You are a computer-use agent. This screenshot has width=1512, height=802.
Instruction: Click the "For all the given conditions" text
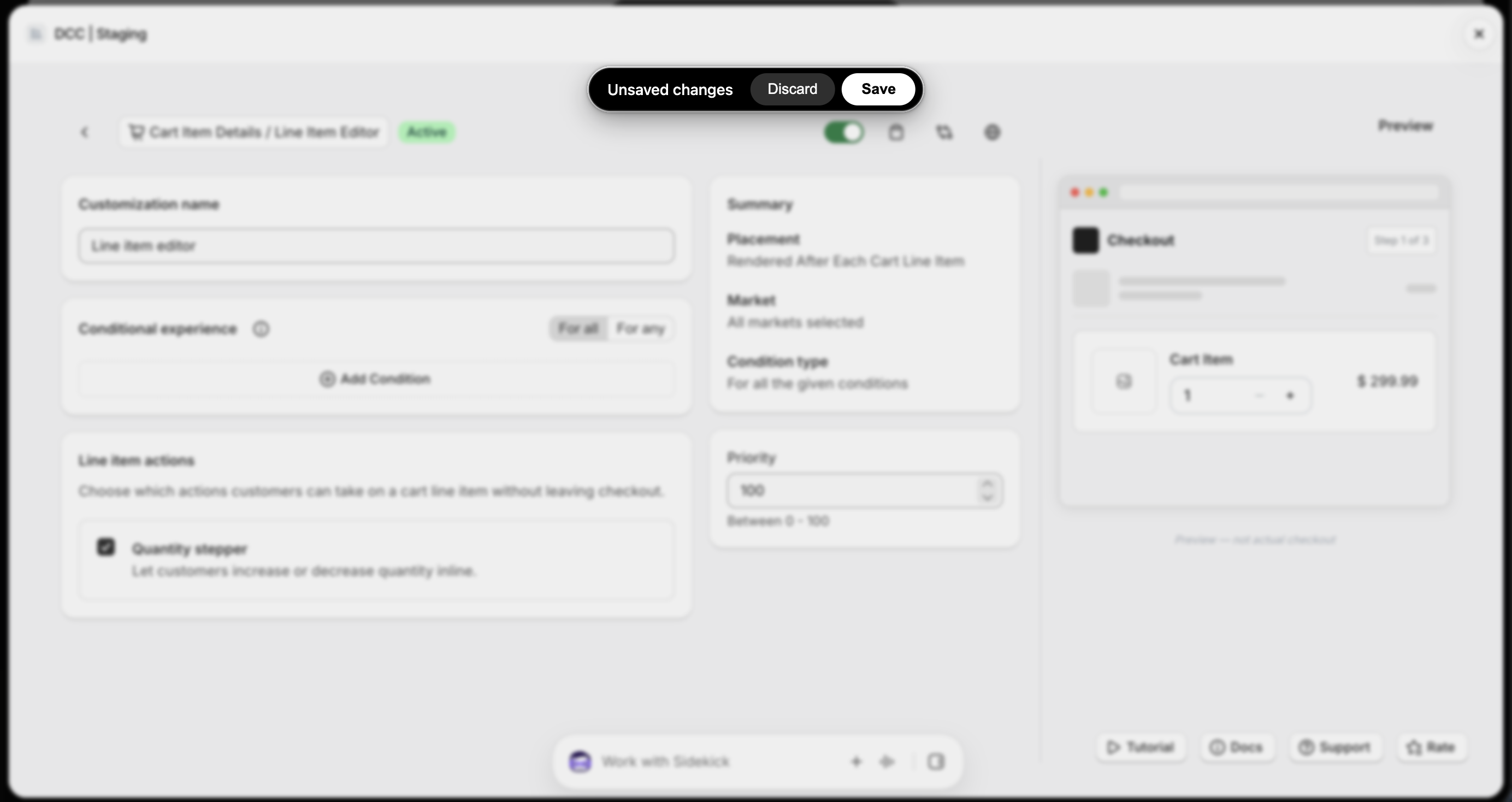point(817,384)
